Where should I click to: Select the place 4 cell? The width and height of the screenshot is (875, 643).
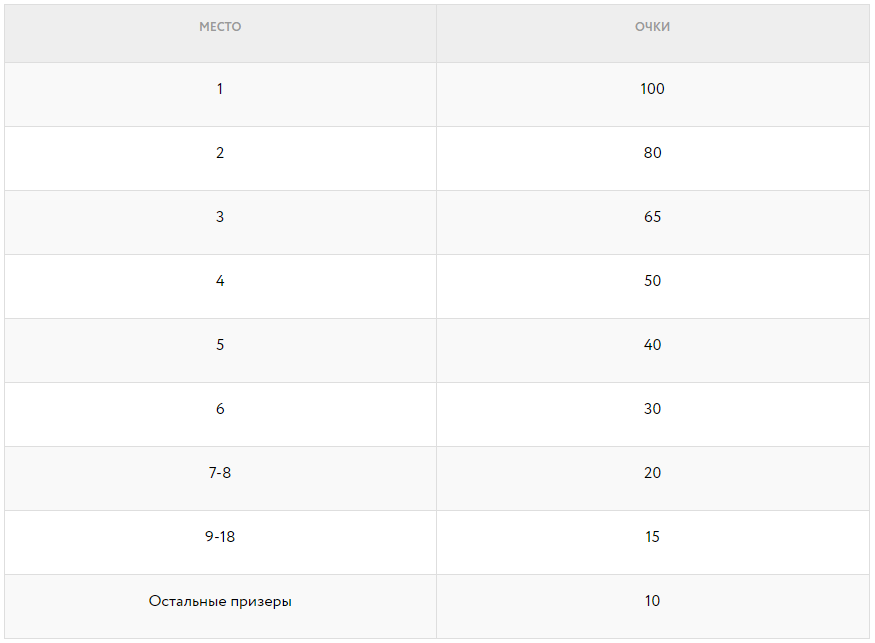(220, 281)
